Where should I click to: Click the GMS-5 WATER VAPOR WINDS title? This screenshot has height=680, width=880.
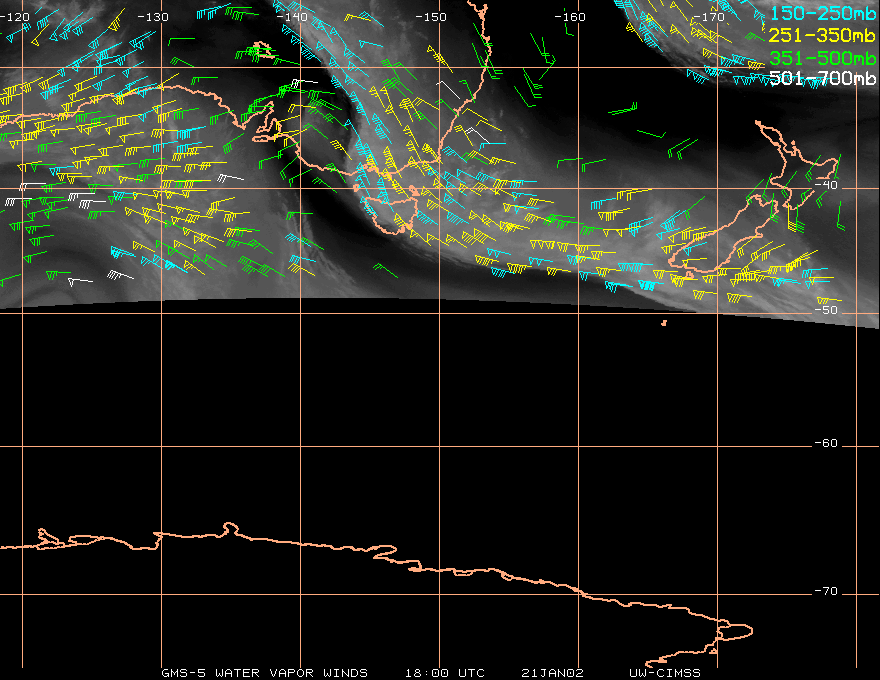click(x=264, y=672)
